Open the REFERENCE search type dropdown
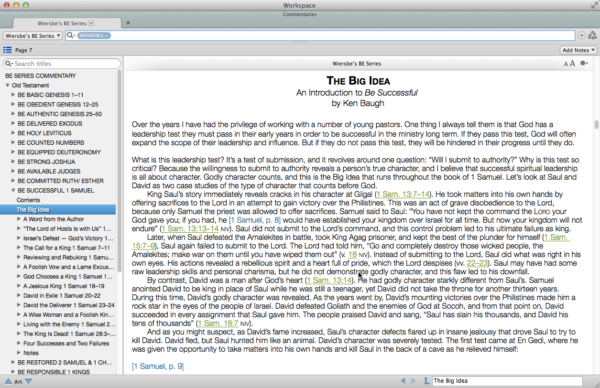This screenshot has height=388, width=600. 94,36
